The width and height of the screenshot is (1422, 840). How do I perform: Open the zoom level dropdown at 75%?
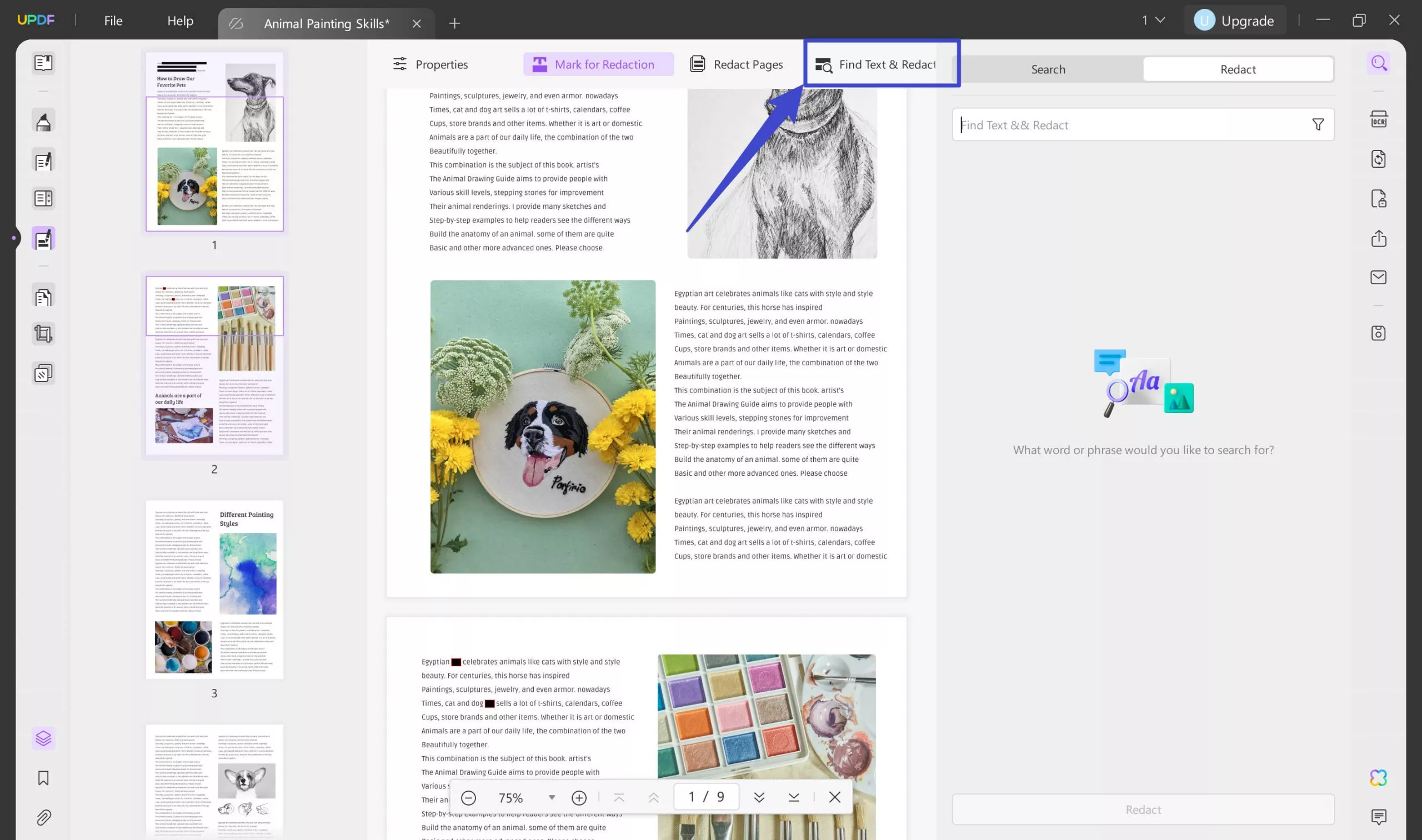click(550, 797)
